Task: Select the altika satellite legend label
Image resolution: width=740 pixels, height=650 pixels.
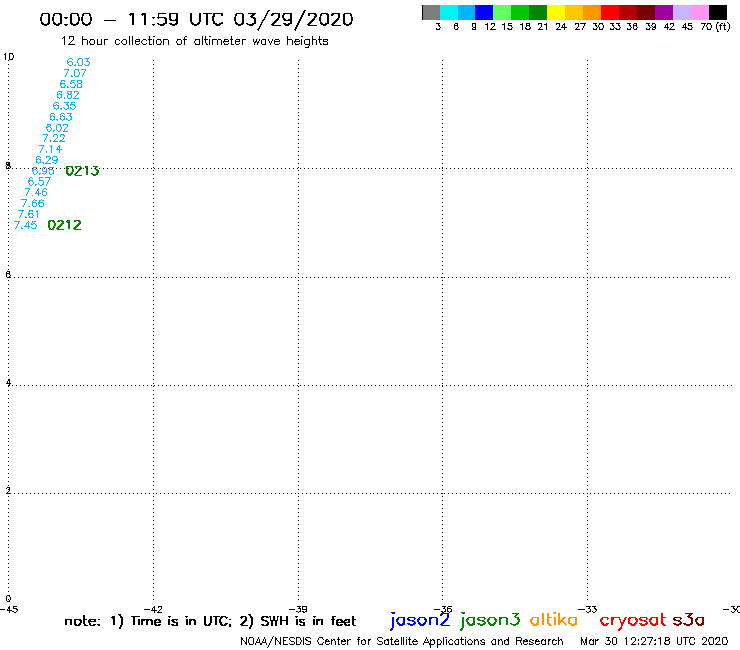Action: (x=554, y=619)
